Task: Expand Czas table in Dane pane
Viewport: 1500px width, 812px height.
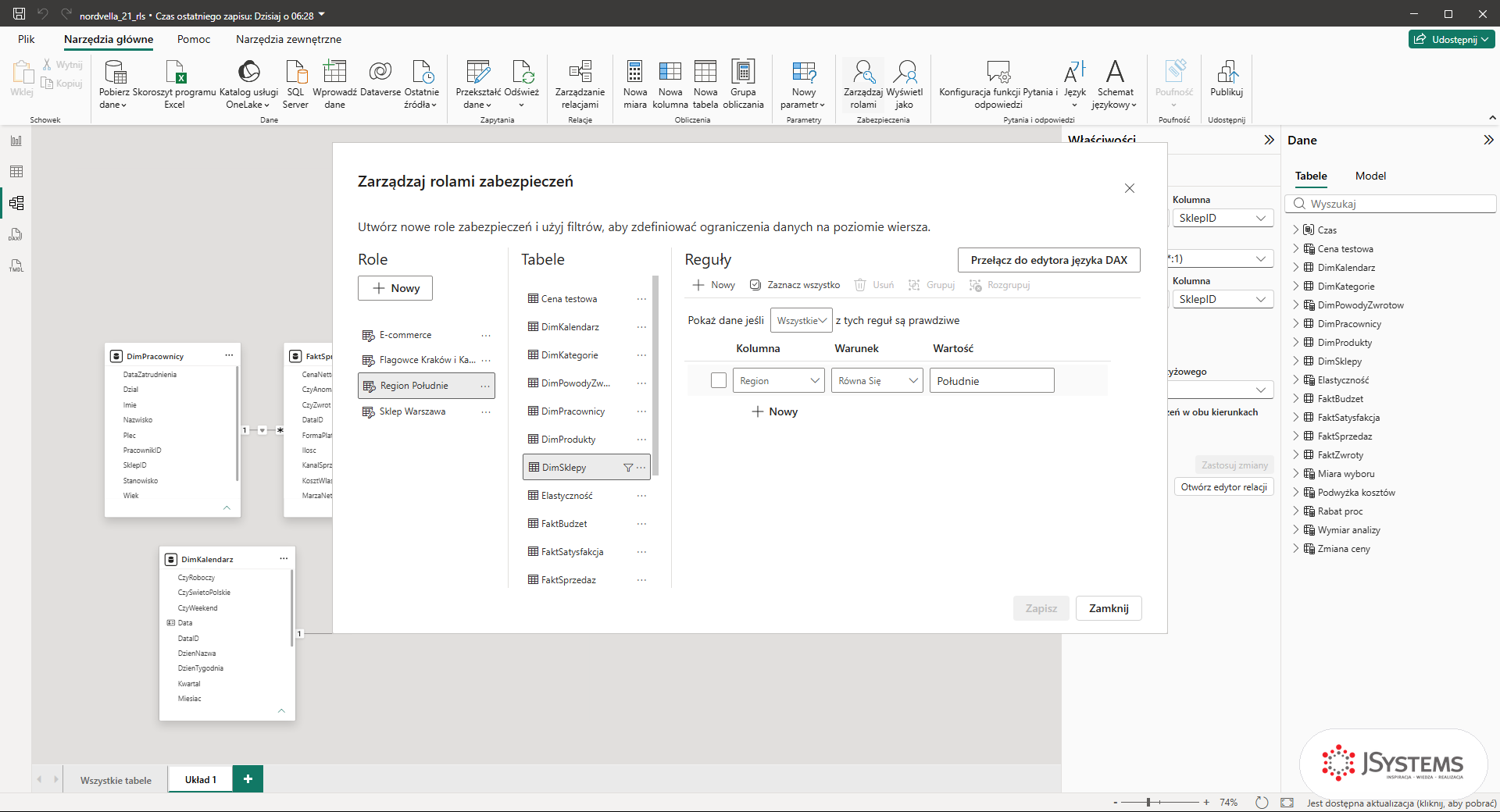Action: click(x=1295, y=230)
